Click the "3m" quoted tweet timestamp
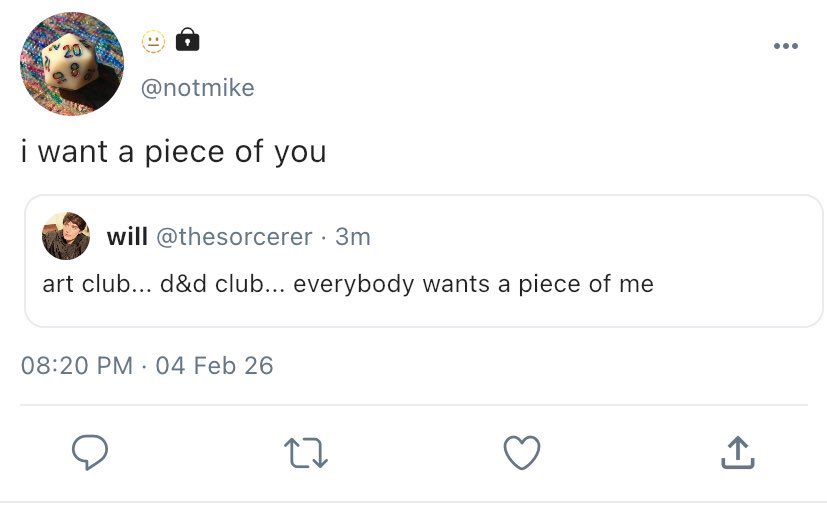This screenshot has width=827, height=506. 353,237
